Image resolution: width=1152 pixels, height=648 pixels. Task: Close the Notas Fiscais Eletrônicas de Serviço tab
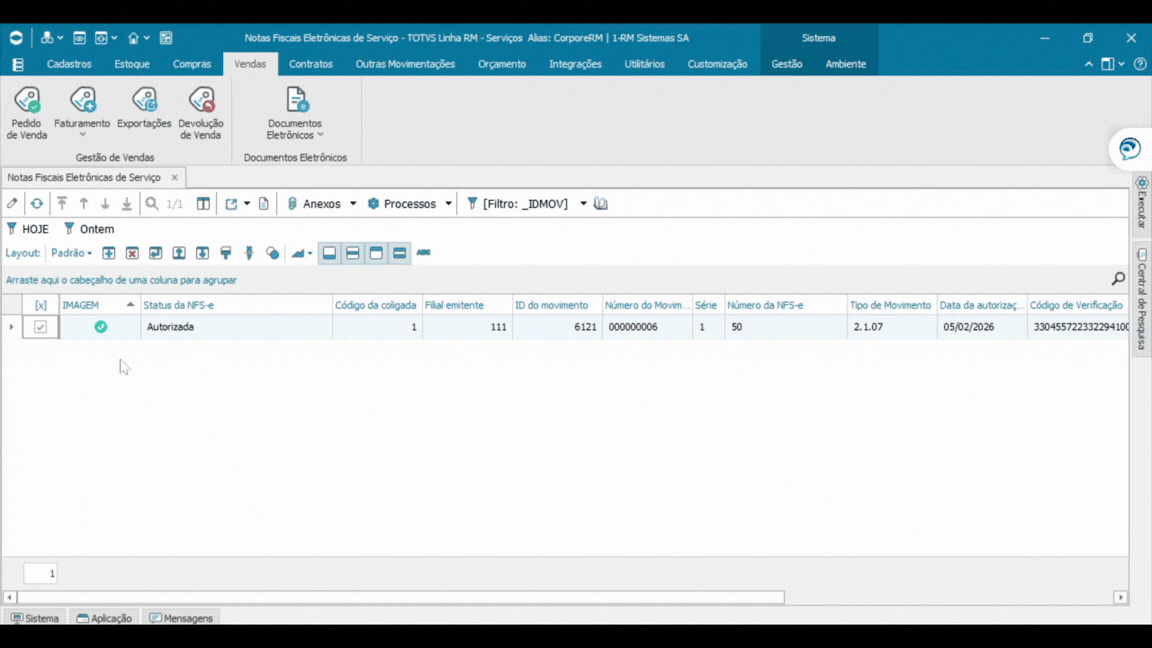click(x=174, y=177)
